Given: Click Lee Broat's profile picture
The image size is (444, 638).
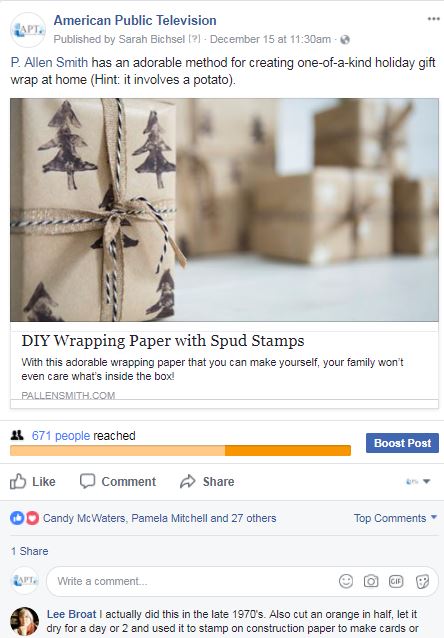Looking at the screenshot, I should pyautogui.click(x=24, y=621).
